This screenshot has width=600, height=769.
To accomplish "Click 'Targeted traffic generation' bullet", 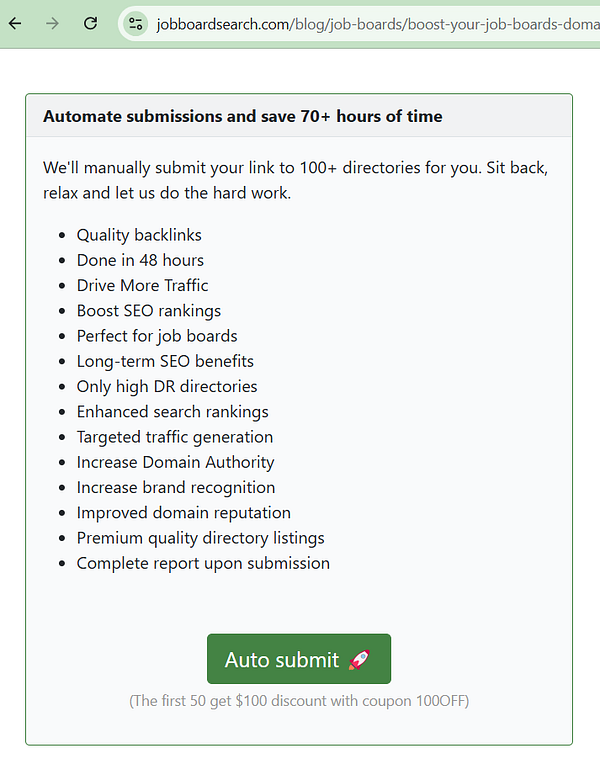I will coord(174,437).
